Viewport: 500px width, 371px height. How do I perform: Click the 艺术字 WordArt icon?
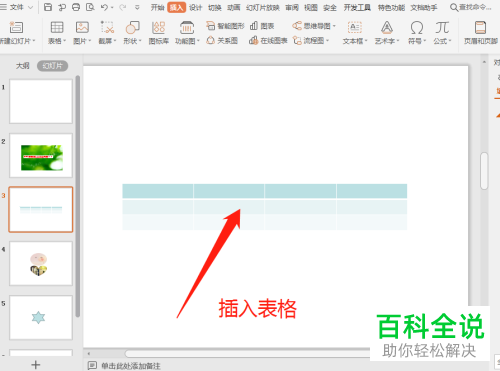[x=387, y=27]
